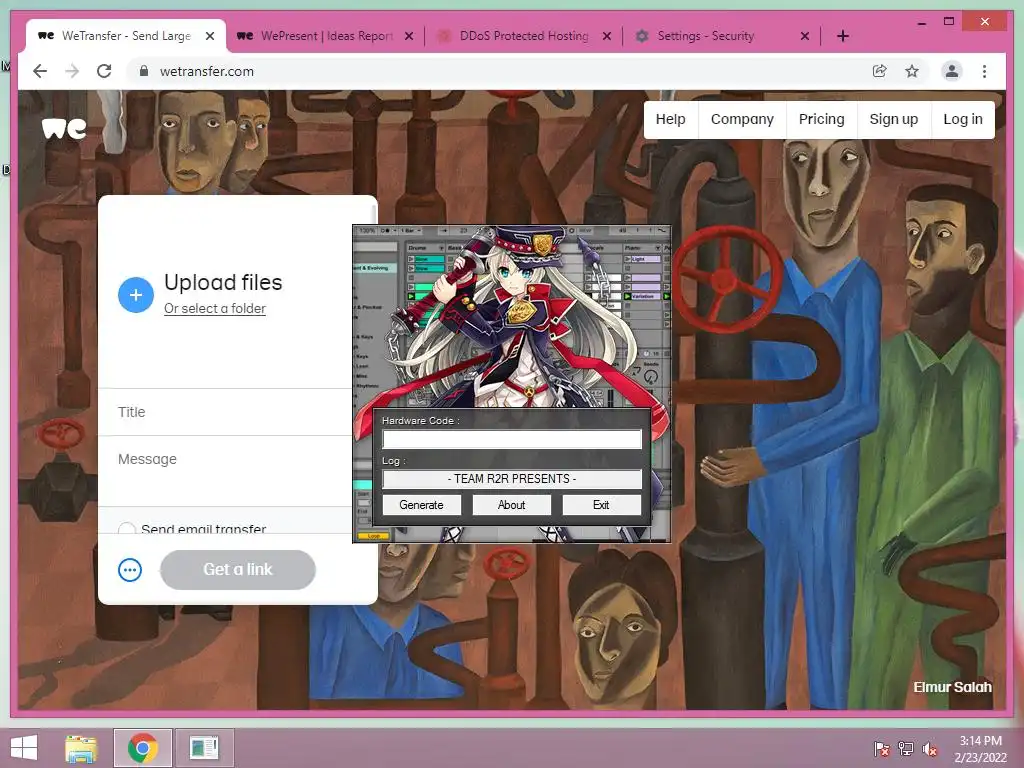Go forward using the browser forward arrow
Viewport: 1024px width, 768px height.
point(72,71)
